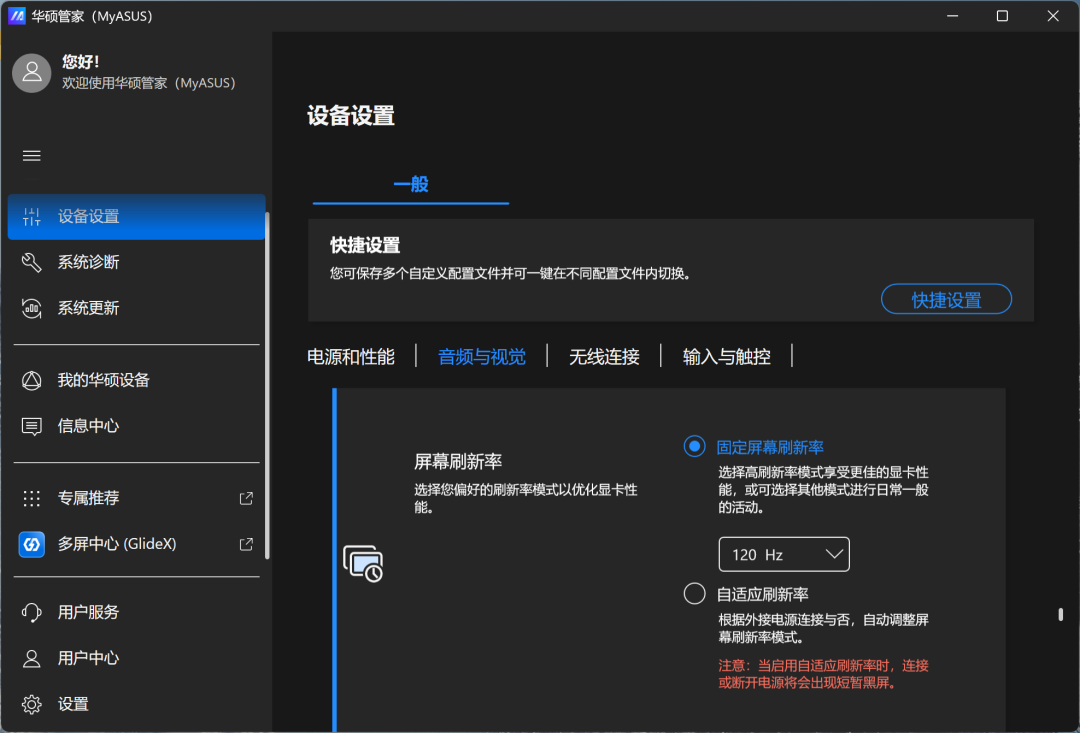Close the MyASUS window
The height and width of the screenshot is (733, 1080).
(x=1053, y=16)
